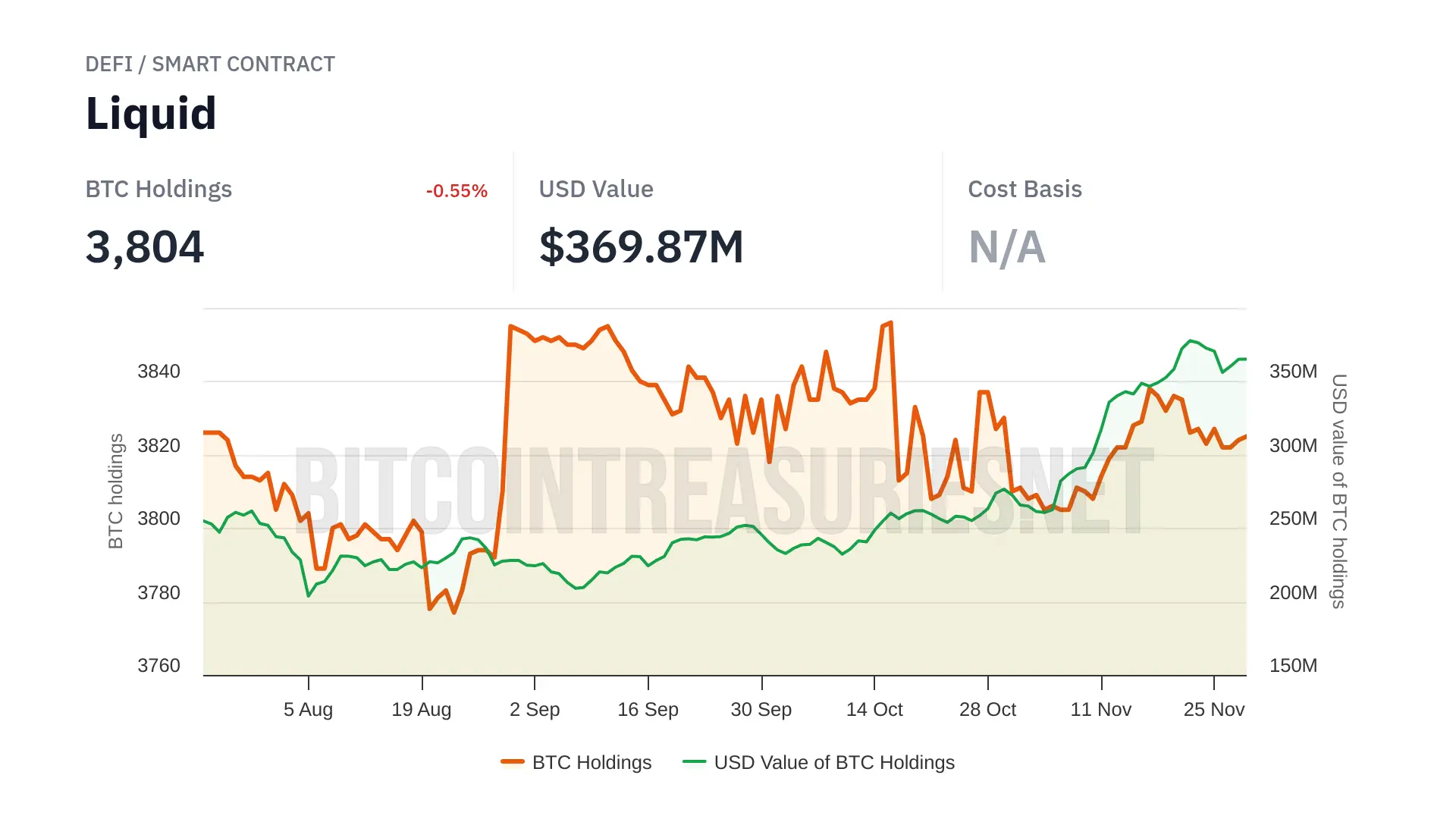Click the 19 Aug x-axis tick label
Image resolution: width=1456 pixels, height=819 pixels.
tap(421, 710)
